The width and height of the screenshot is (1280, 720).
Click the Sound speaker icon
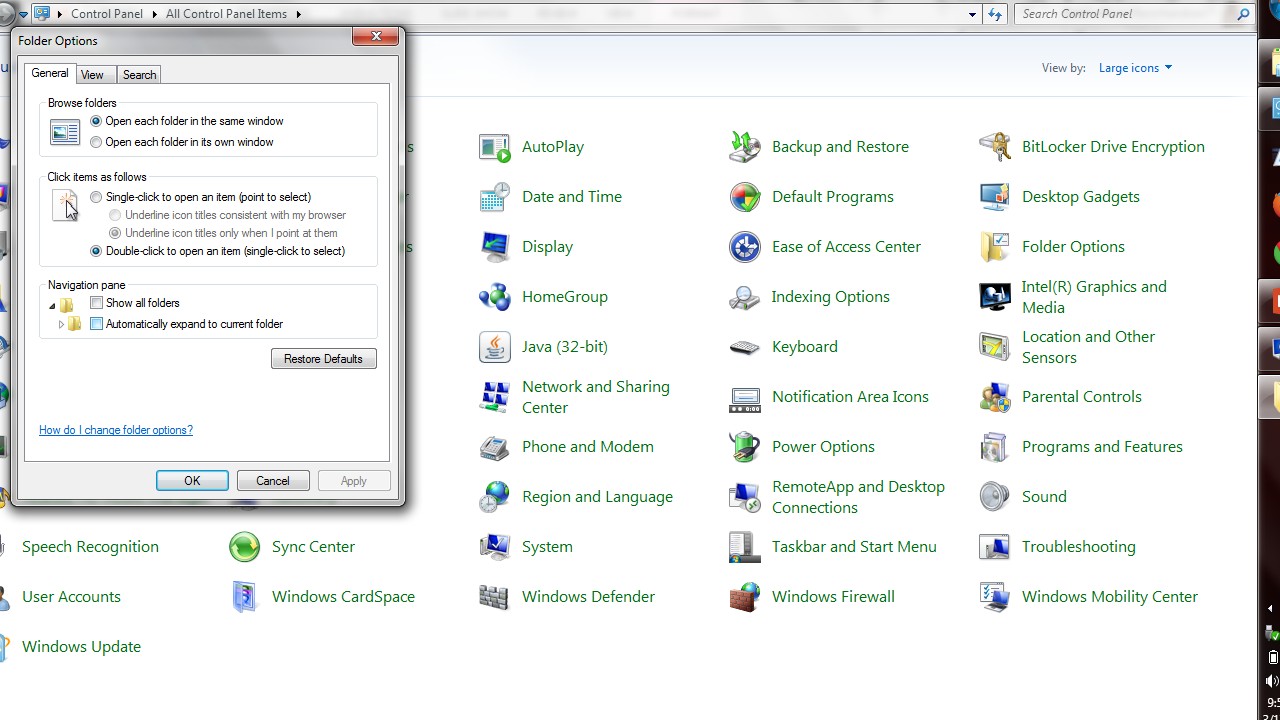point(995,497)
